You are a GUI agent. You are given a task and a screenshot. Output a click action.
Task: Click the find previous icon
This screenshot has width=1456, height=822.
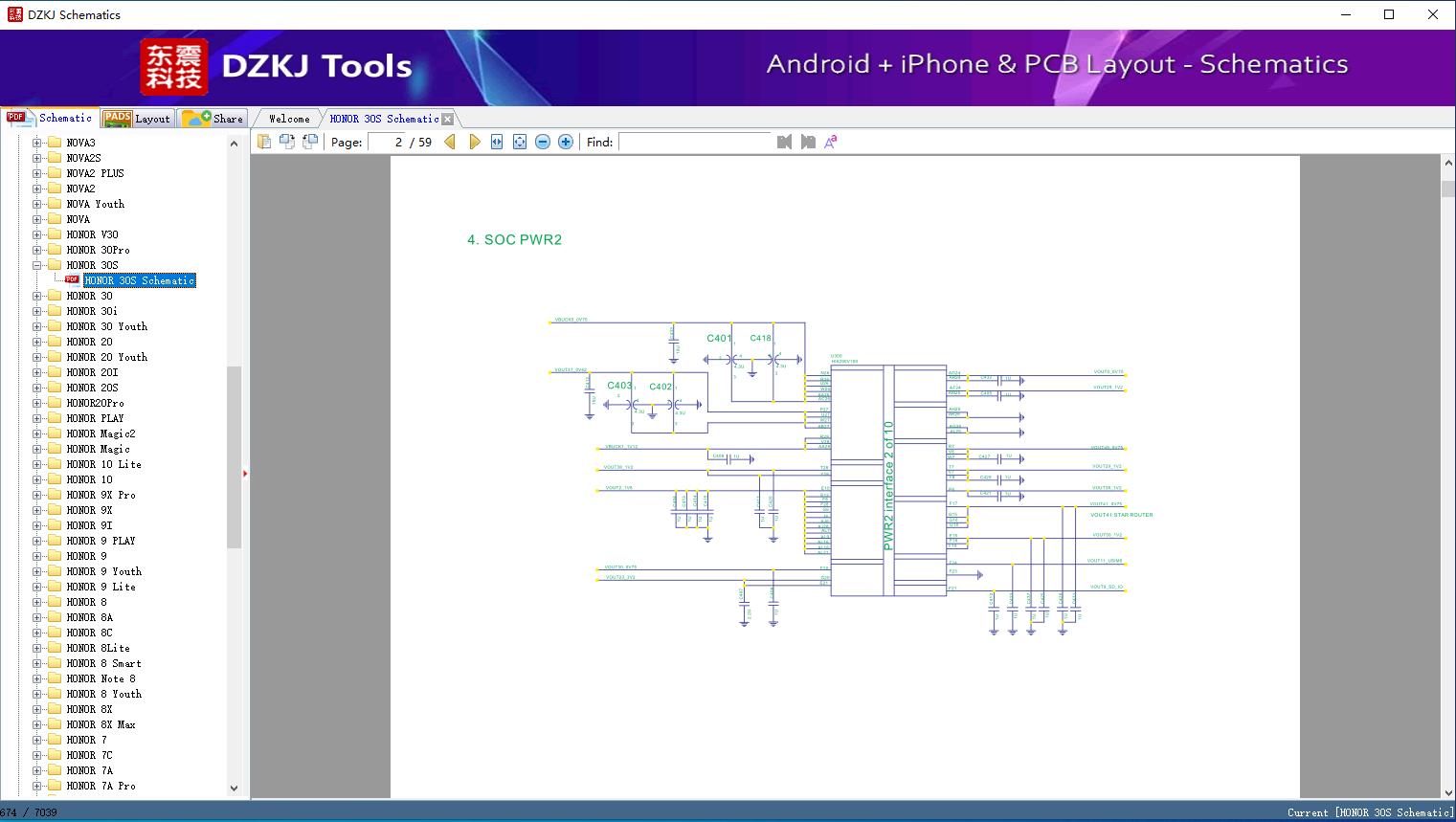pos(784,142)
